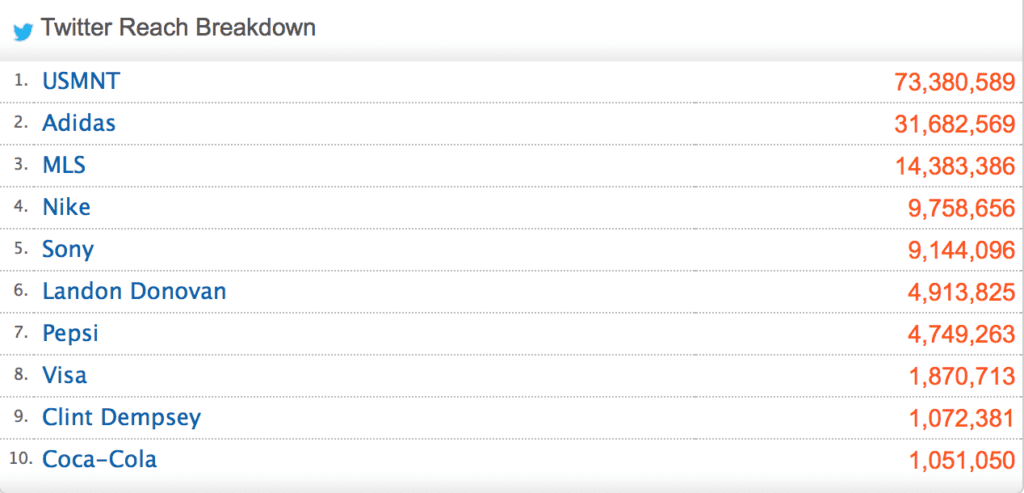Open the Visa entry
The image size is (1024, 493).
point(65,375)
